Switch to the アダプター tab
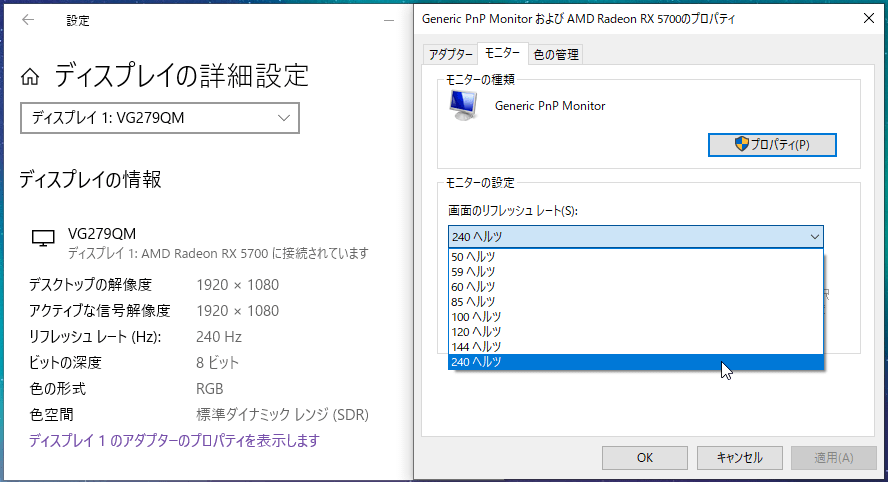 450,54
